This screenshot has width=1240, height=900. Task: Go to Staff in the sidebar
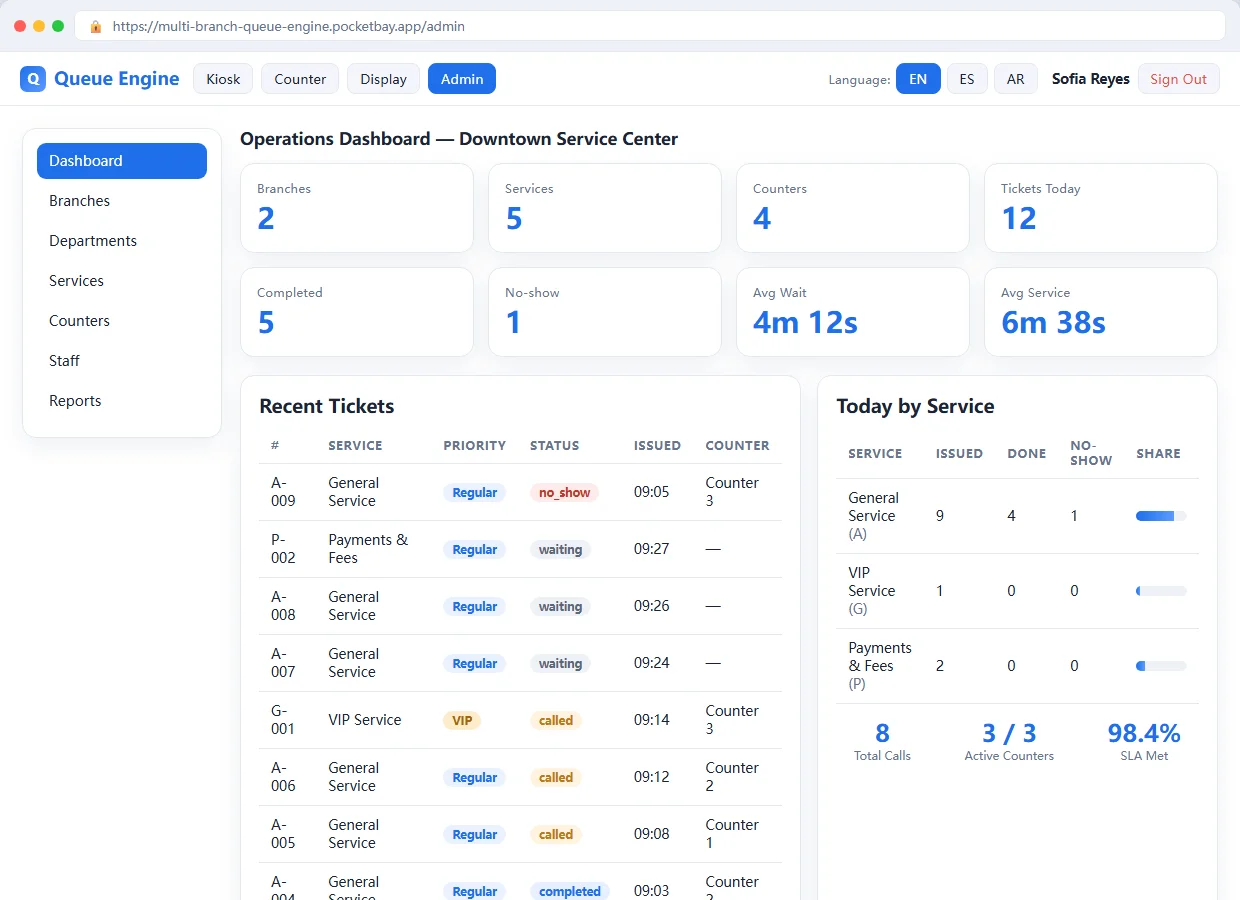122,361
